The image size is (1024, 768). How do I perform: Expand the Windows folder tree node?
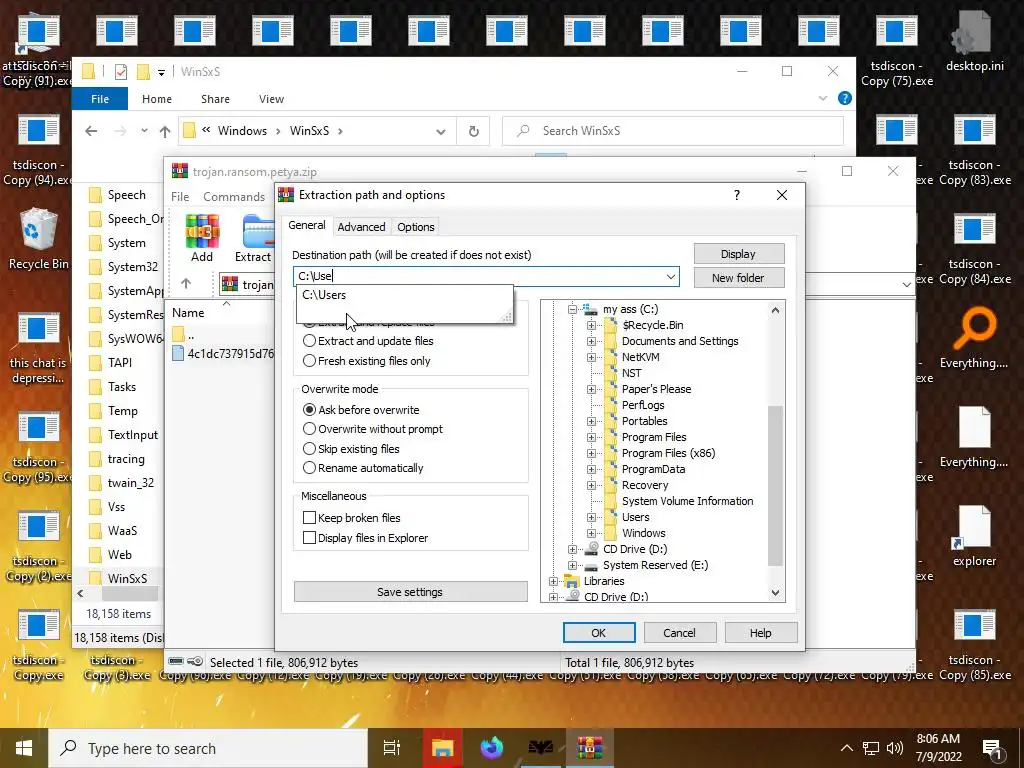[x=591, y=534]
